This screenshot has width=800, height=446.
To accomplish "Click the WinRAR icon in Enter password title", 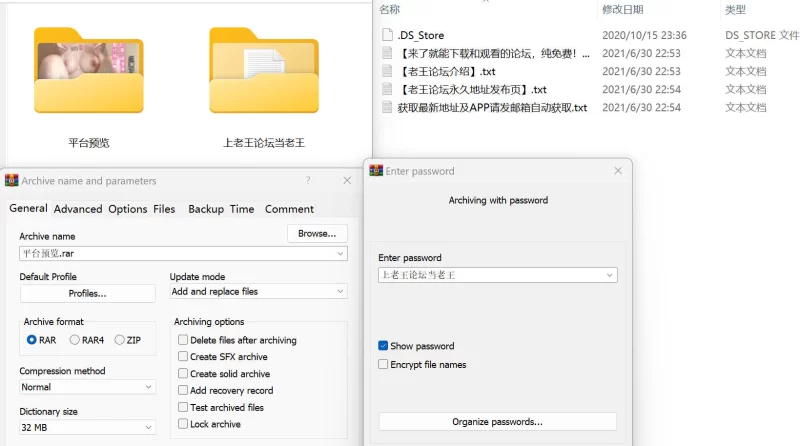I will pos(376,171).
